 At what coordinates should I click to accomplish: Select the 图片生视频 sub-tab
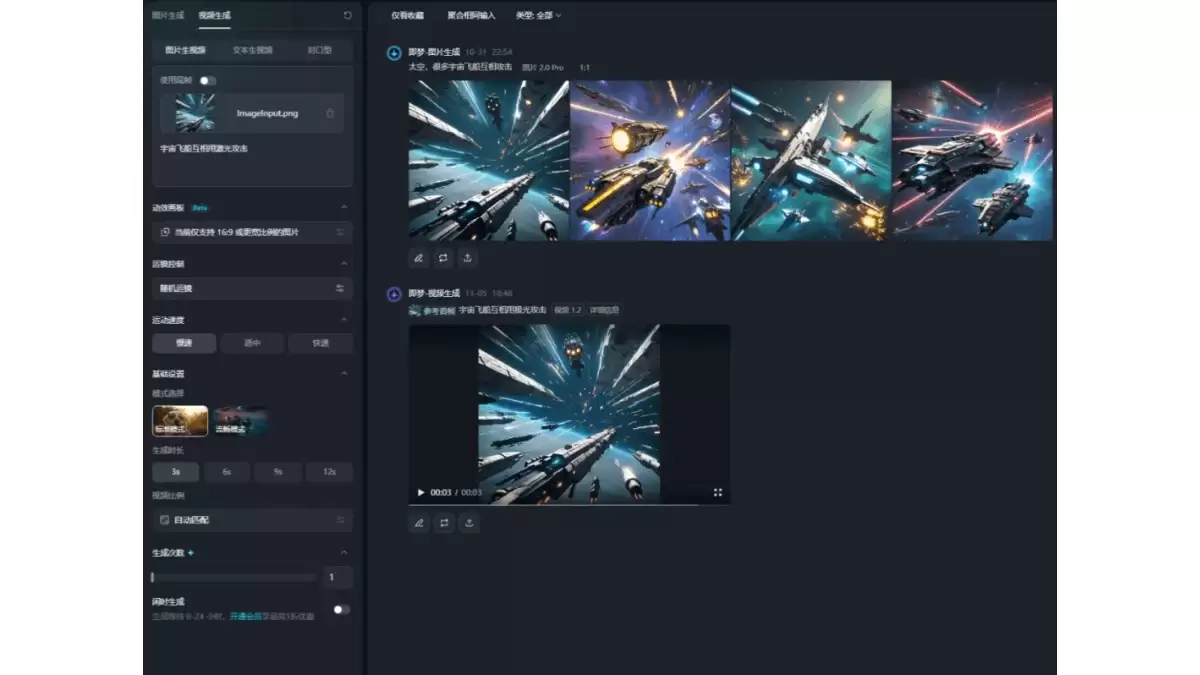pyautogui.click(x=185, y=49)
